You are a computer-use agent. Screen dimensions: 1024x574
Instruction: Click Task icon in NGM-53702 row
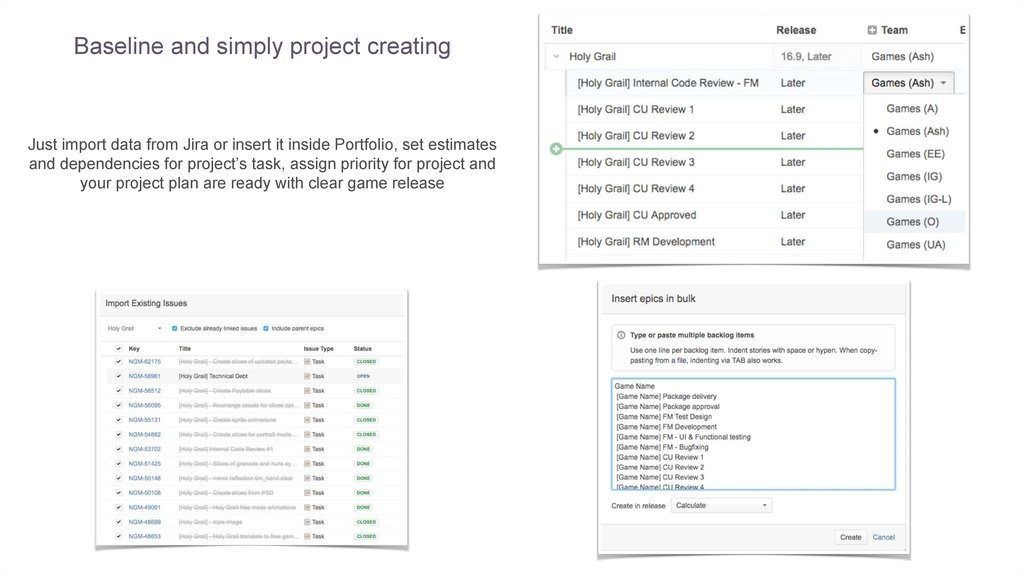(307, 449)
